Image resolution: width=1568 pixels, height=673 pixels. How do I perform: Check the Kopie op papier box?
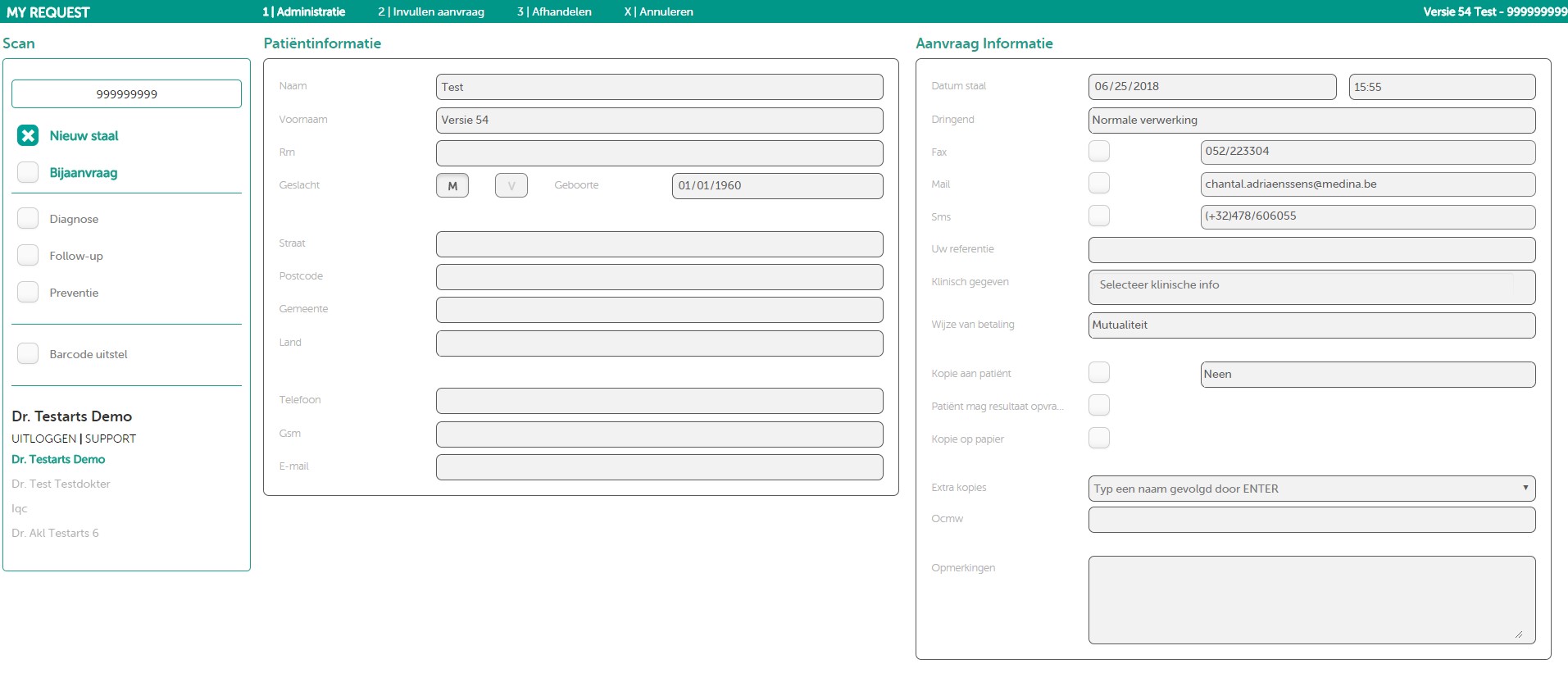coord(1099,438)
